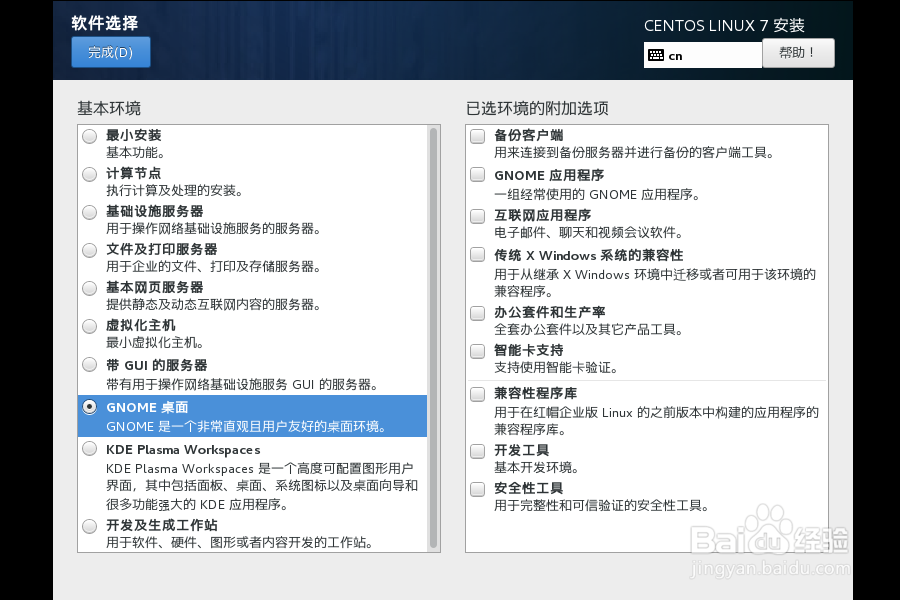
Task: Select the 计算节点 environment
Action: coord(89,174)
